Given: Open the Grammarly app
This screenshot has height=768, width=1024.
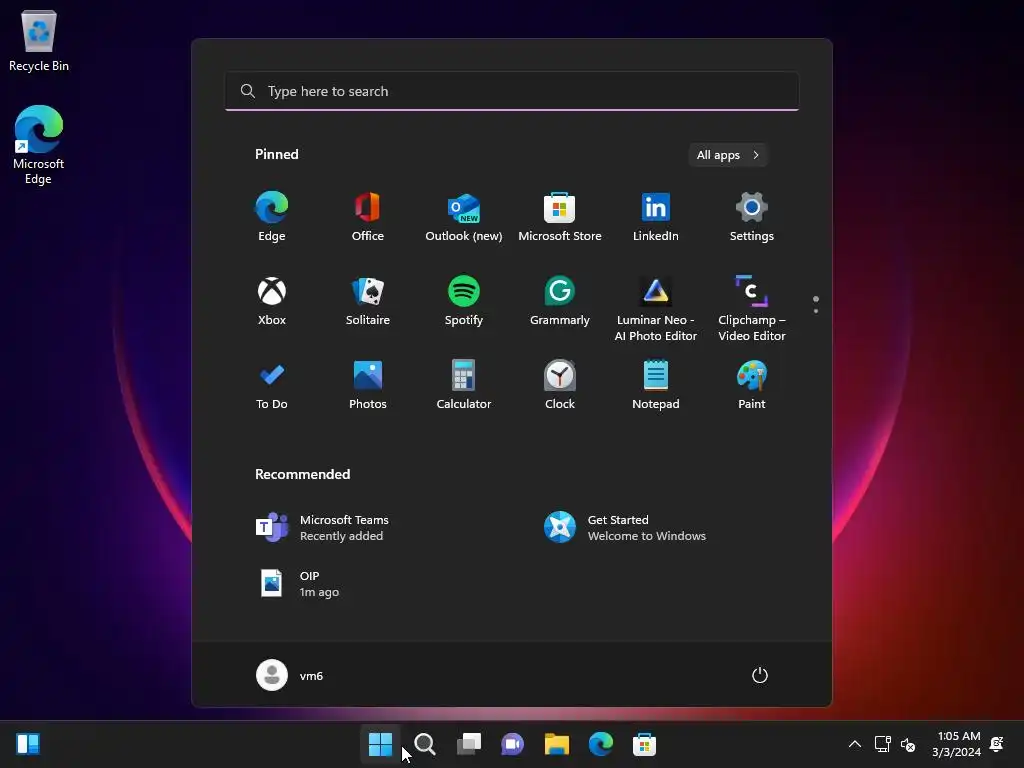Looking at the screenshot, I should [x=560, y=301].
